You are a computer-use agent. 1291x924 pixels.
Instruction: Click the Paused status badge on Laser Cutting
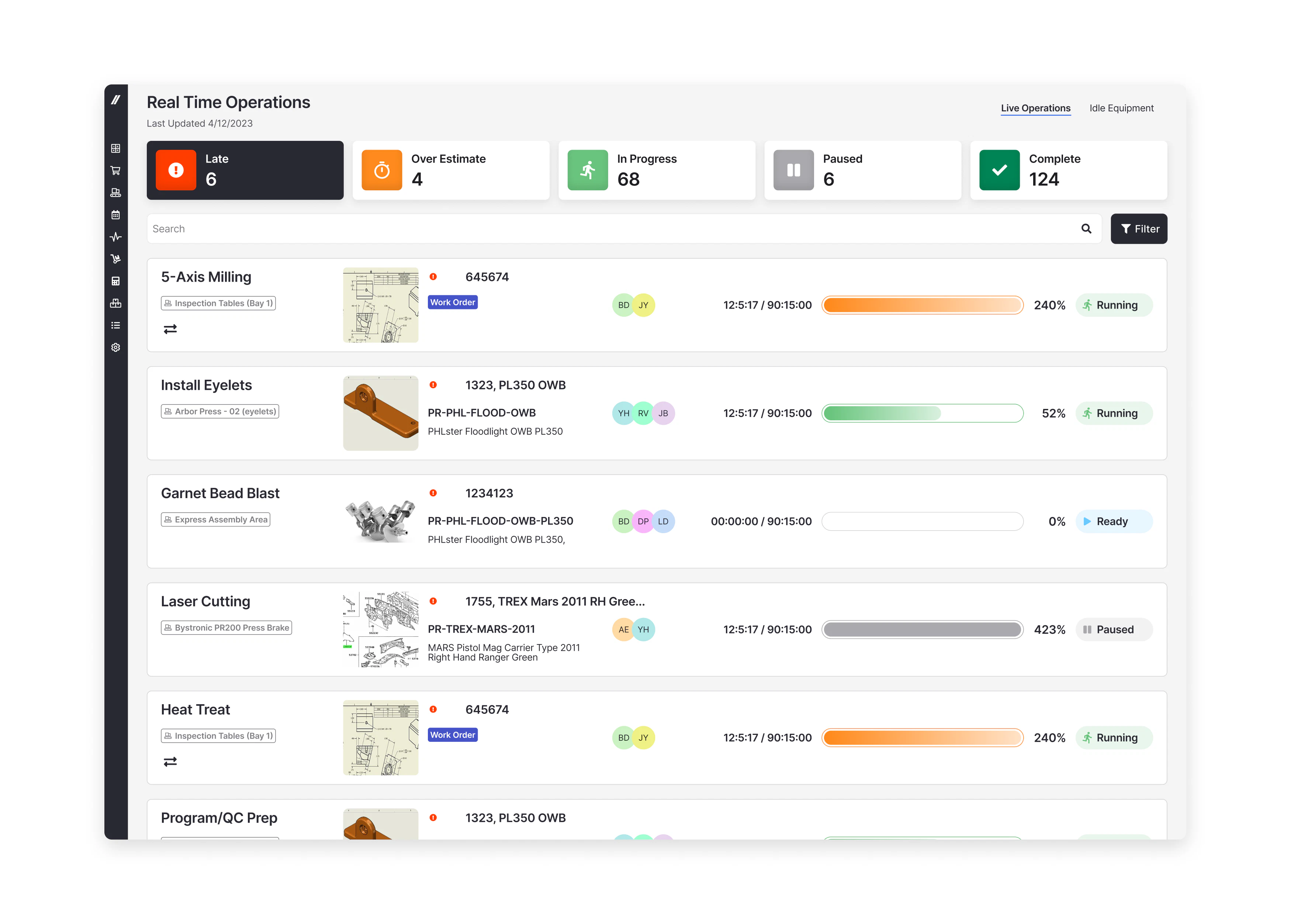[x=1114, y=629]
